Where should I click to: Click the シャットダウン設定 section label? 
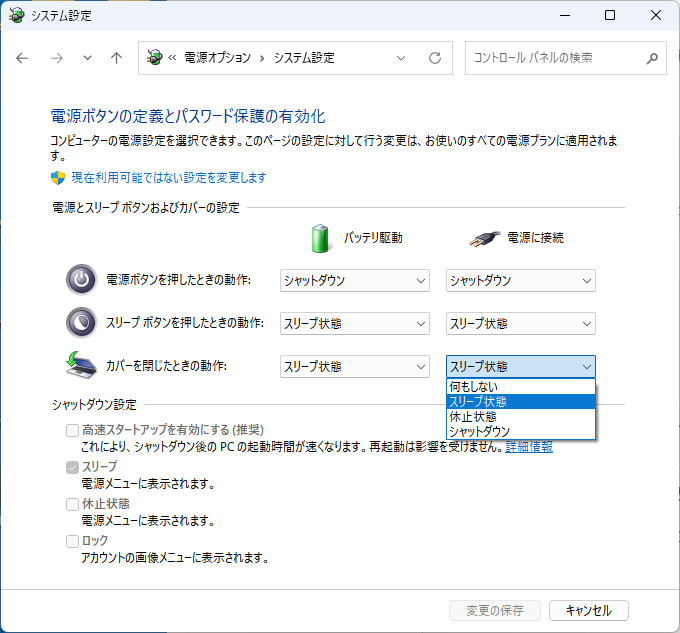tap(94, 405)
